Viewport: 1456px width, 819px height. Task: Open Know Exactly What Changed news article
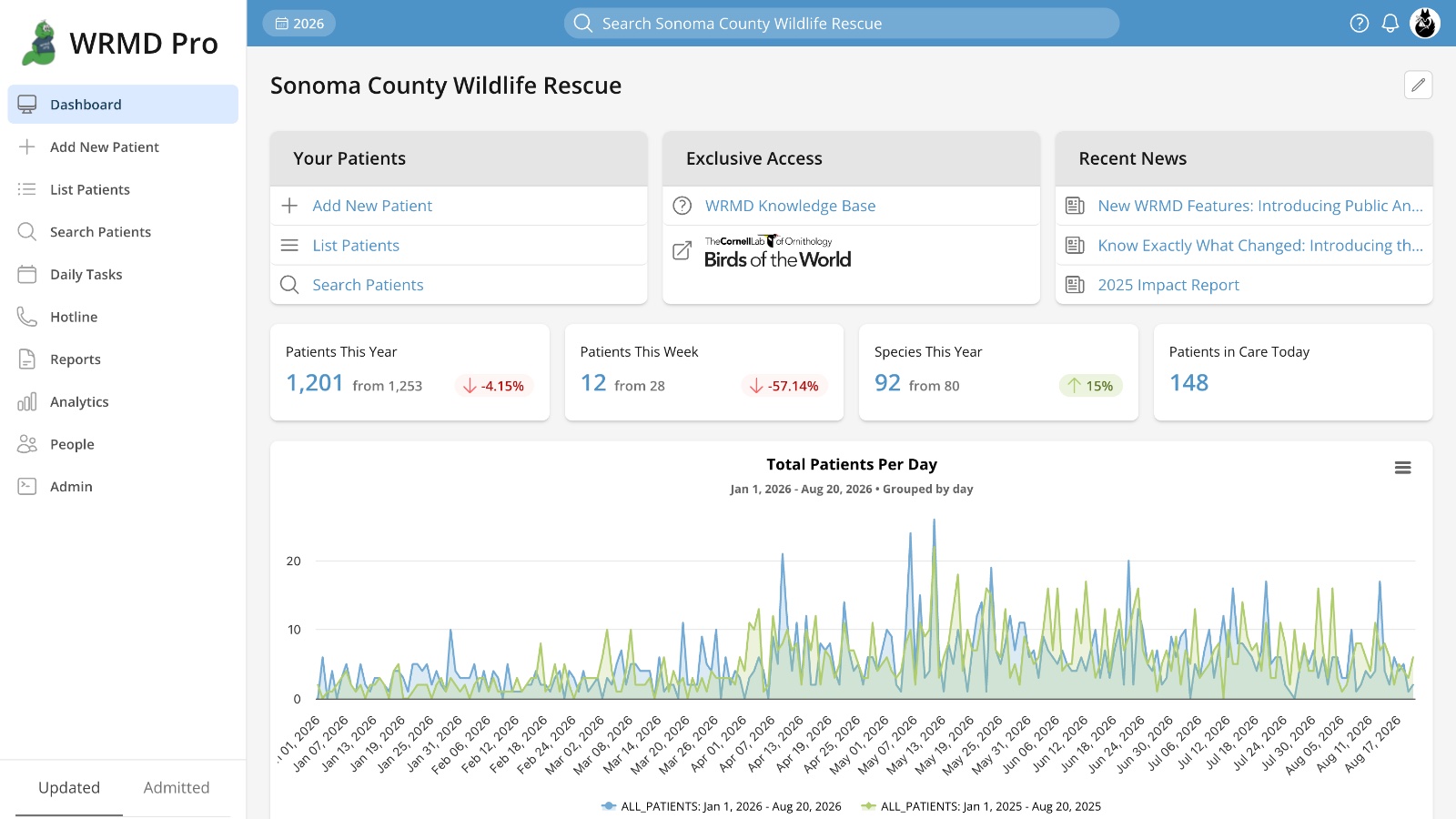1260,246
